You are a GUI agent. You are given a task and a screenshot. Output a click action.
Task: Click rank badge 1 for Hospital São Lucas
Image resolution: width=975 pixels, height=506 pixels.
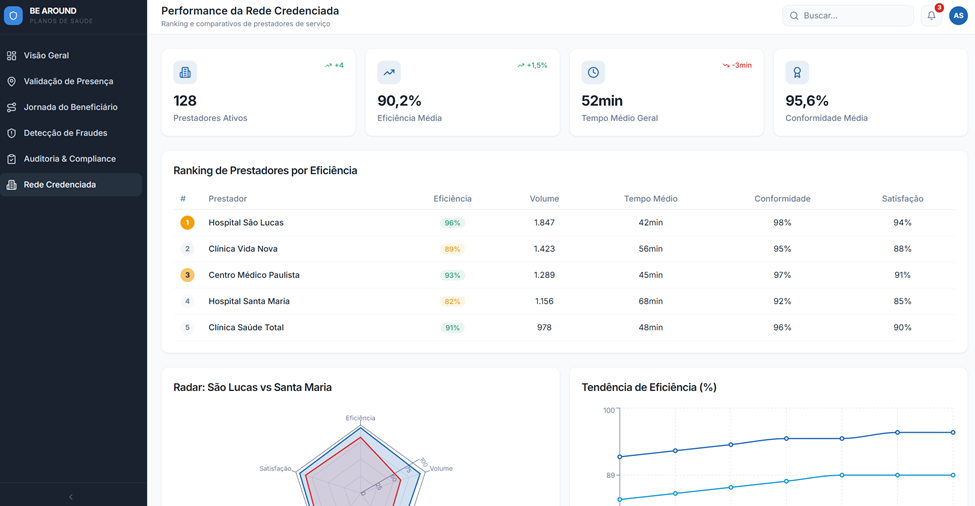point(187,223)
